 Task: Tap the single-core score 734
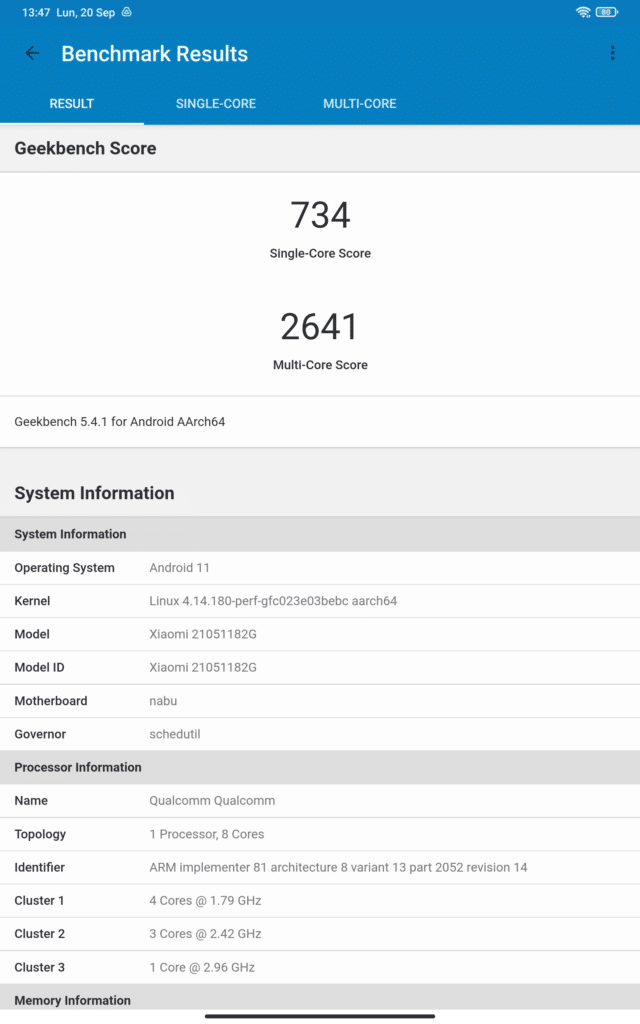click(x=320, y=216)
